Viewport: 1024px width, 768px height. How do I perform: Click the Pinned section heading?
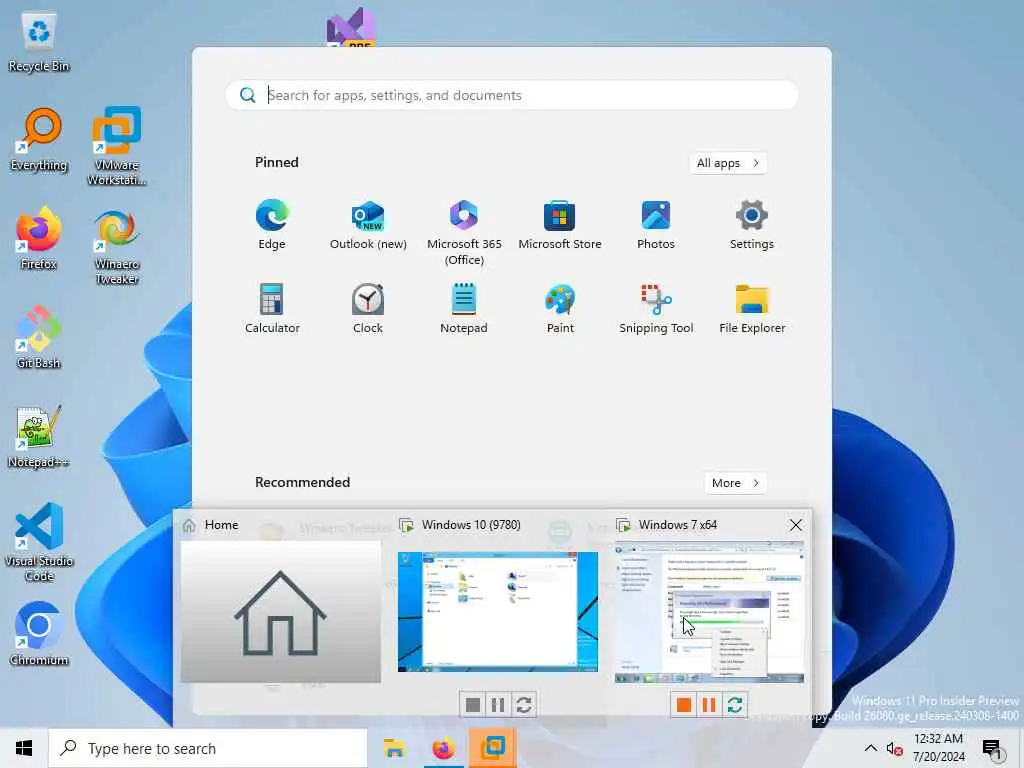coord(277,162)
